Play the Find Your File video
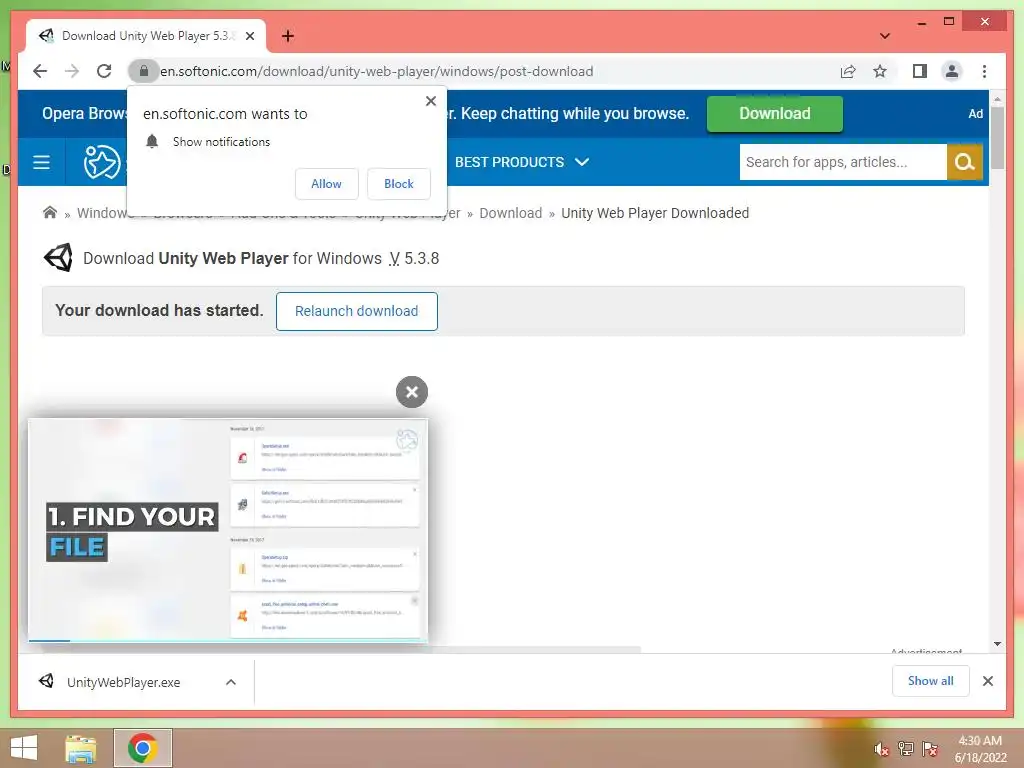 (x=228, y=530)
